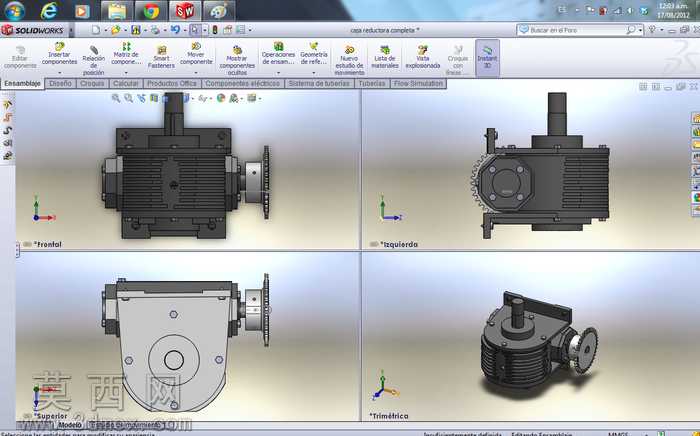Open Windows Start menu orb
Viewport: 700px width, 436px height.
pyautogui.click(x=14, y=11)
